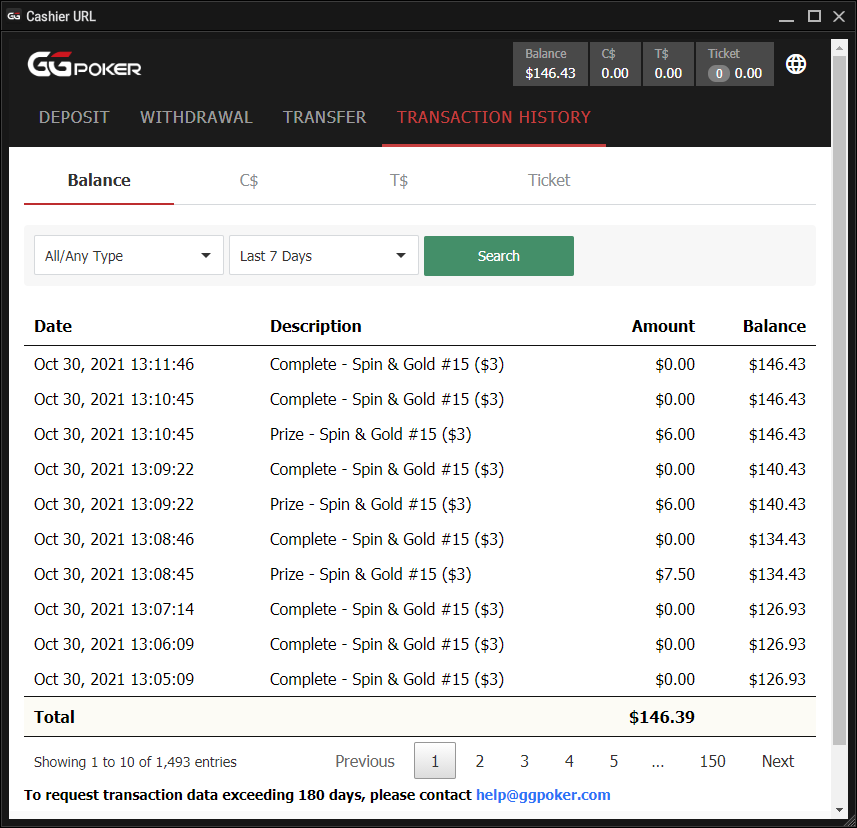Screen dimensions: 857x828
Task: Click the GGPoker logo
Action: 84,66
